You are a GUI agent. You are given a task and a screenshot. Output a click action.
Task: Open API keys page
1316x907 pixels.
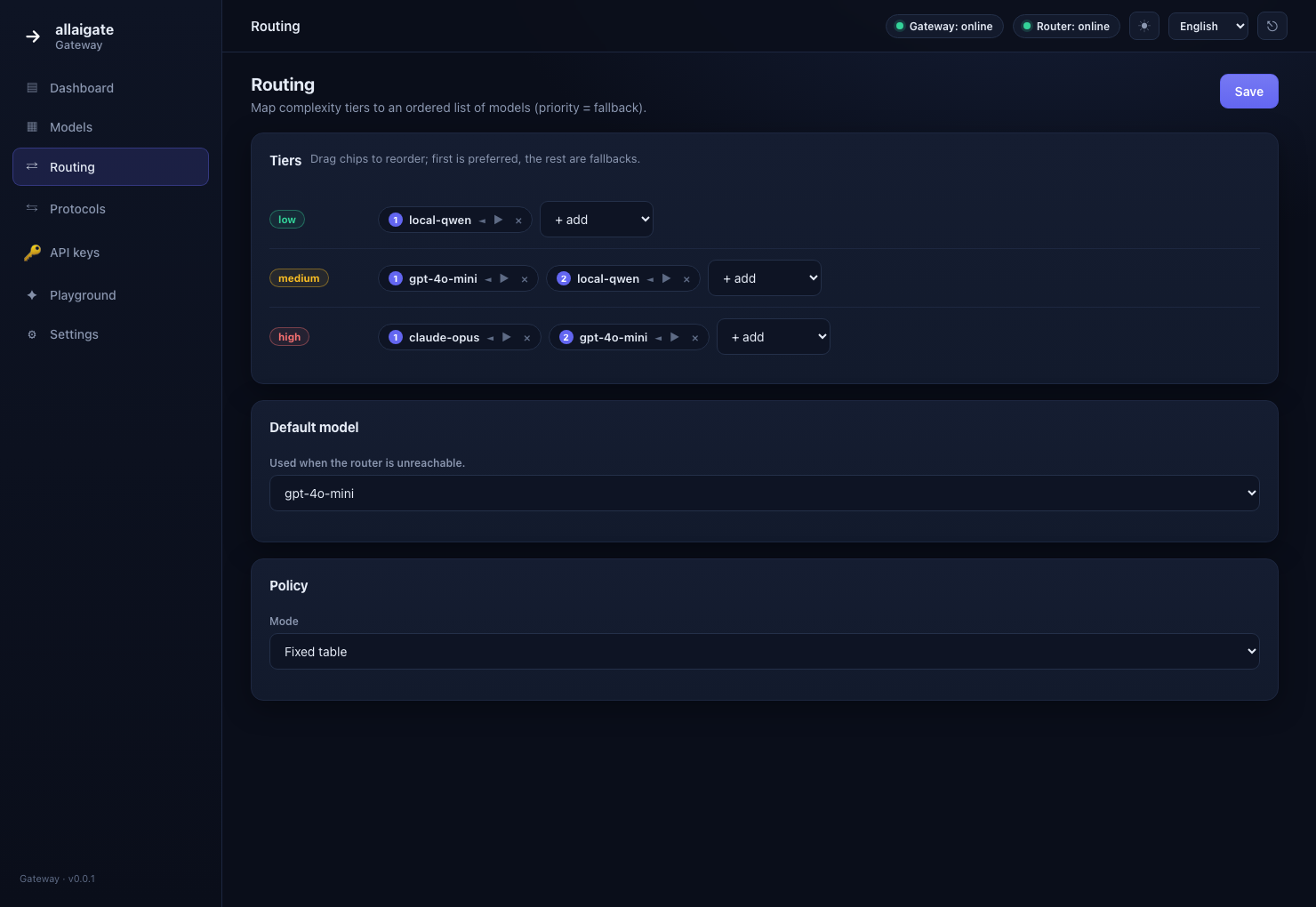(x=110, y=253)
